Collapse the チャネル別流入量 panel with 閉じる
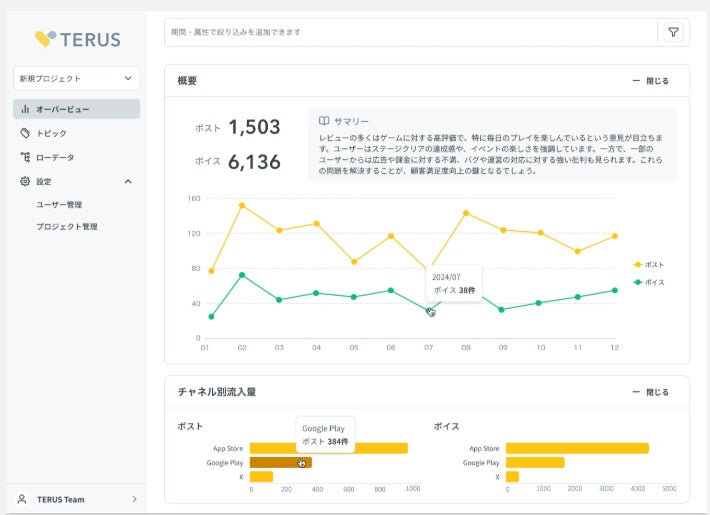Screen dimensions: 710x515 (x=650, y=392)
